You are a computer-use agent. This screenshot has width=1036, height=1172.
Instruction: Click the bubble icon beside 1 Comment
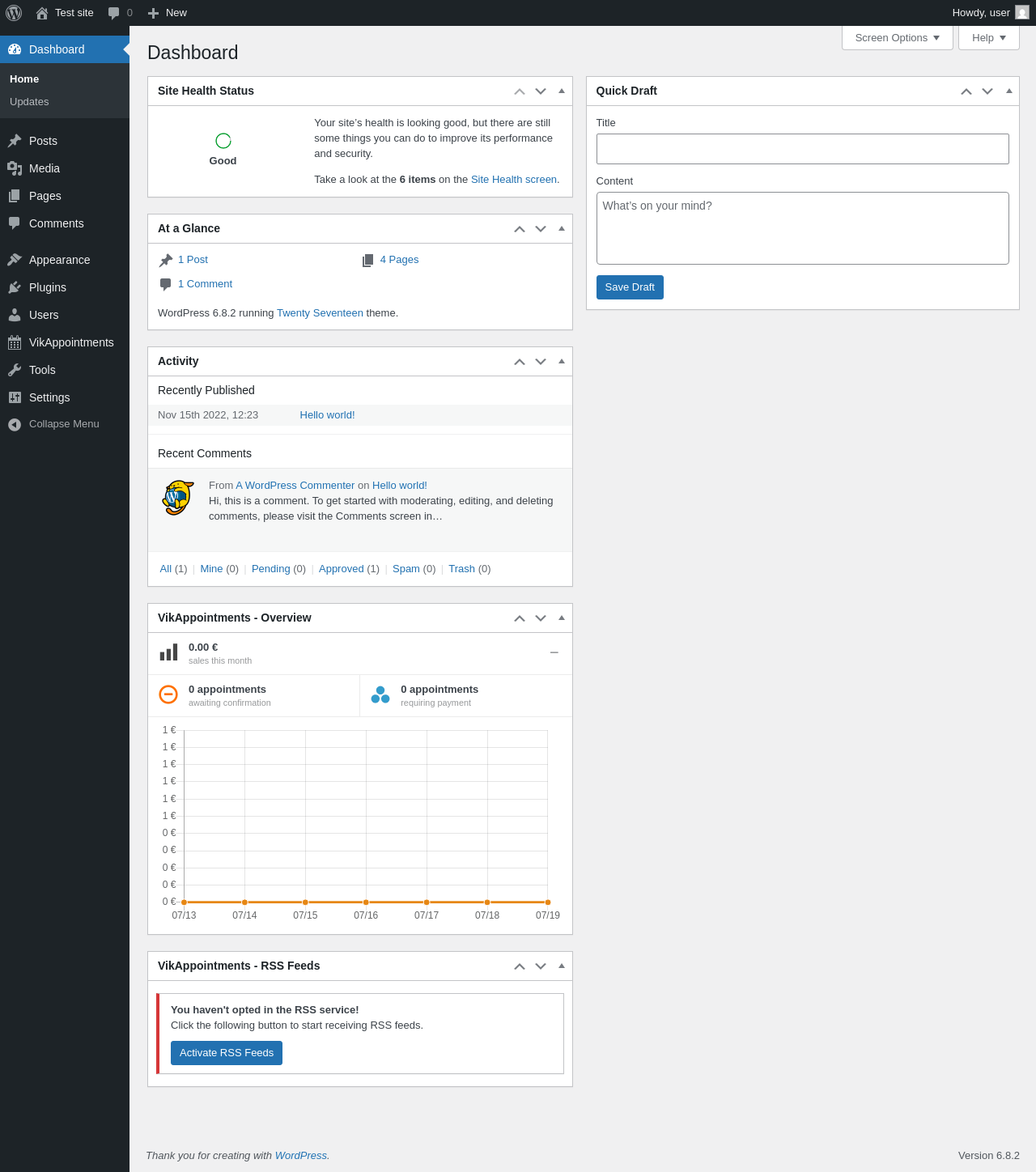click(x=166, y=284)
